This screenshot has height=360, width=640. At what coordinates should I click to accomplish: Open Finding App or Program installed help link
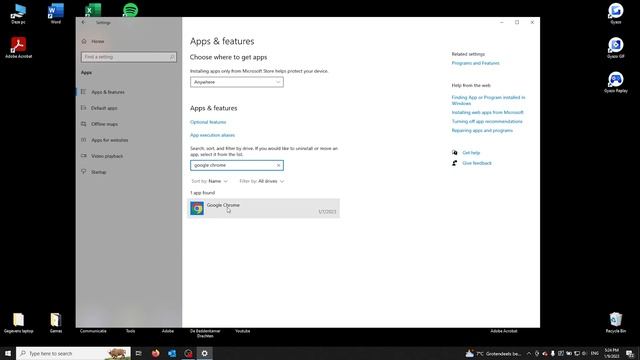pos(488,100)
